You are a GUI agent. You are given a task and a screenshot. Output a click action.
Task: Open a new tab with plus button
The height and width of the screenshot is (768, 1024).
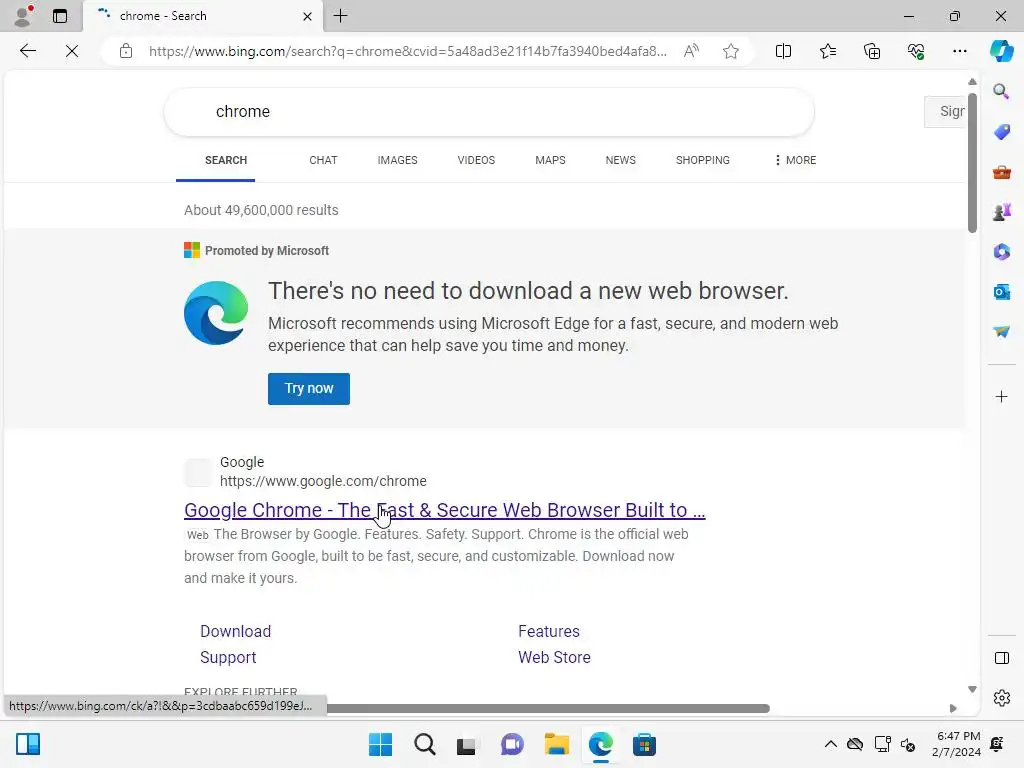pos(340,16)
